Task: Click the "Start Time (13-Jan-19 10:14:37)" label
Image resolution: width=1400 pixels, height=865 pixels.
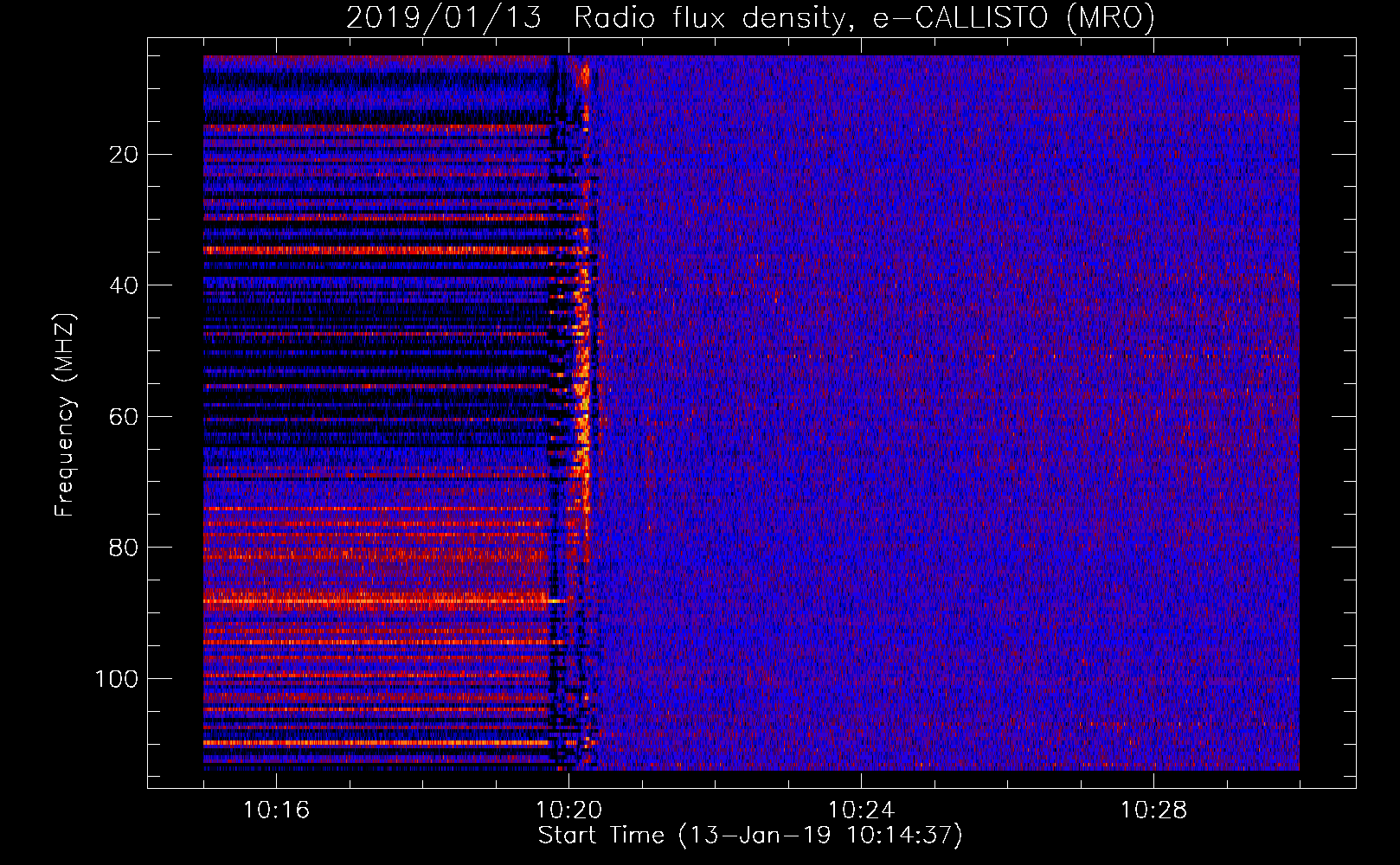Action: (750, 836)
